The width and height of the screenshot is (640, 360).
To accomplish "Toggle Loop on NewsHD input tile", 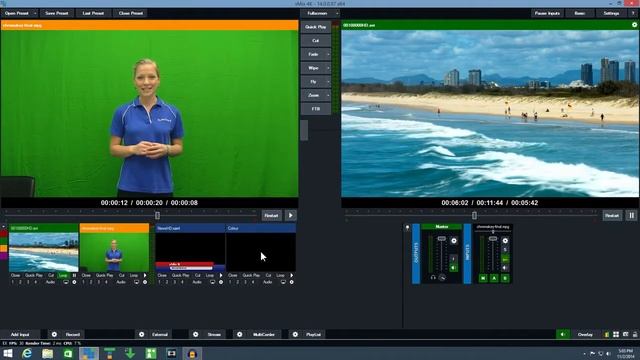I will [x=210, y=276].
